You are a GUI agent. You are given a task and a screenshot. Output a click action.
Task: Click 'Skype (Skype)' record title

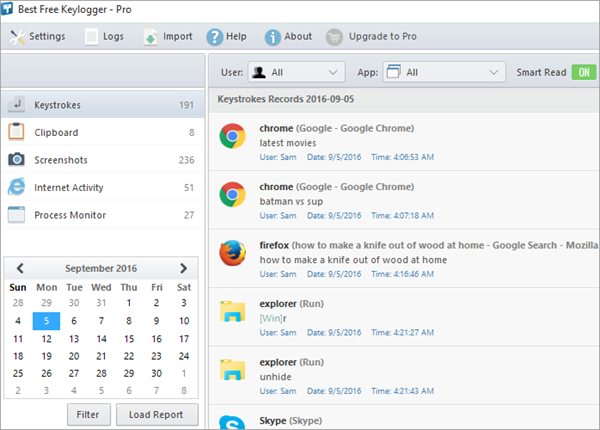[x=291, y=420]
